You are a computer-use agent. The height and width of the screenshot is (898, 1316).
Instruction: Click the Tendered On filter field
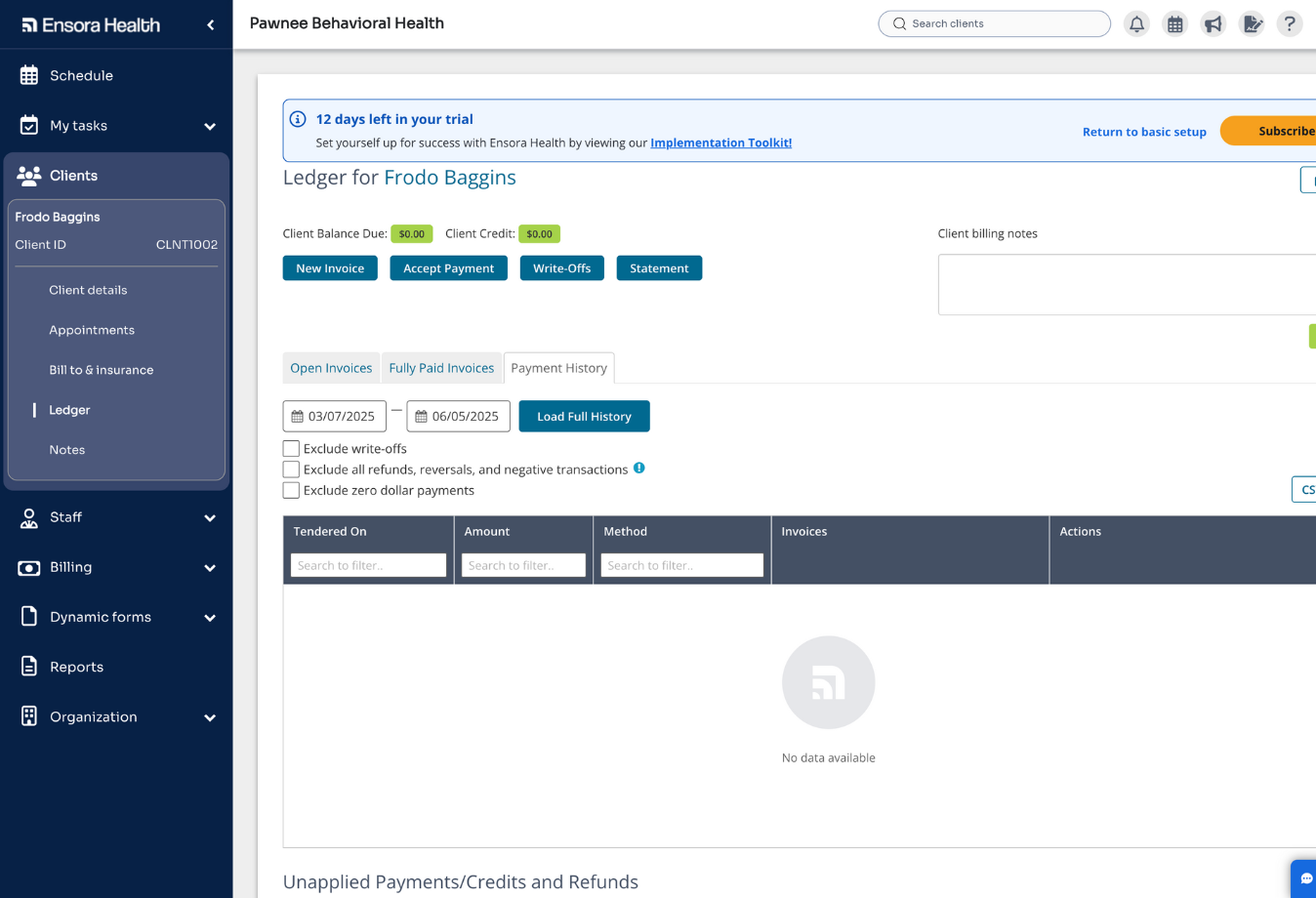[368, 565]
